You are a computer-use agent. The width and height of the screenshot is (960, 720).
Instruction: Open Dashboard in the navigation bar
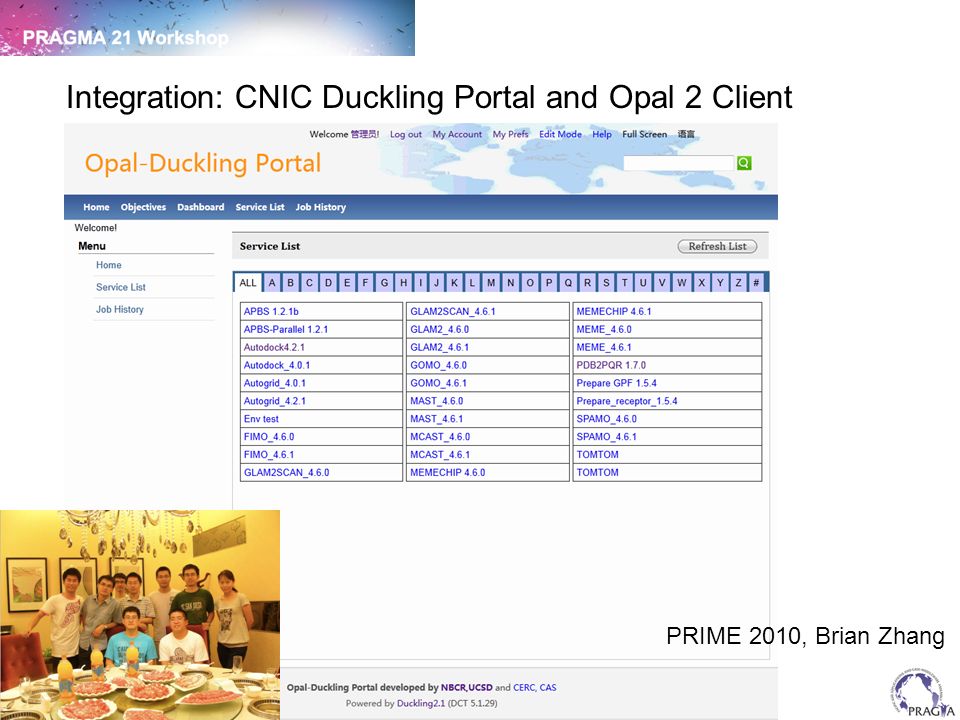pos(201,207)
